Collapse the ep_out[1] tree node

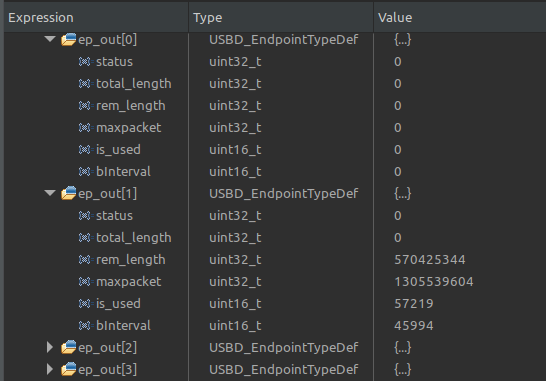point(50,193)
